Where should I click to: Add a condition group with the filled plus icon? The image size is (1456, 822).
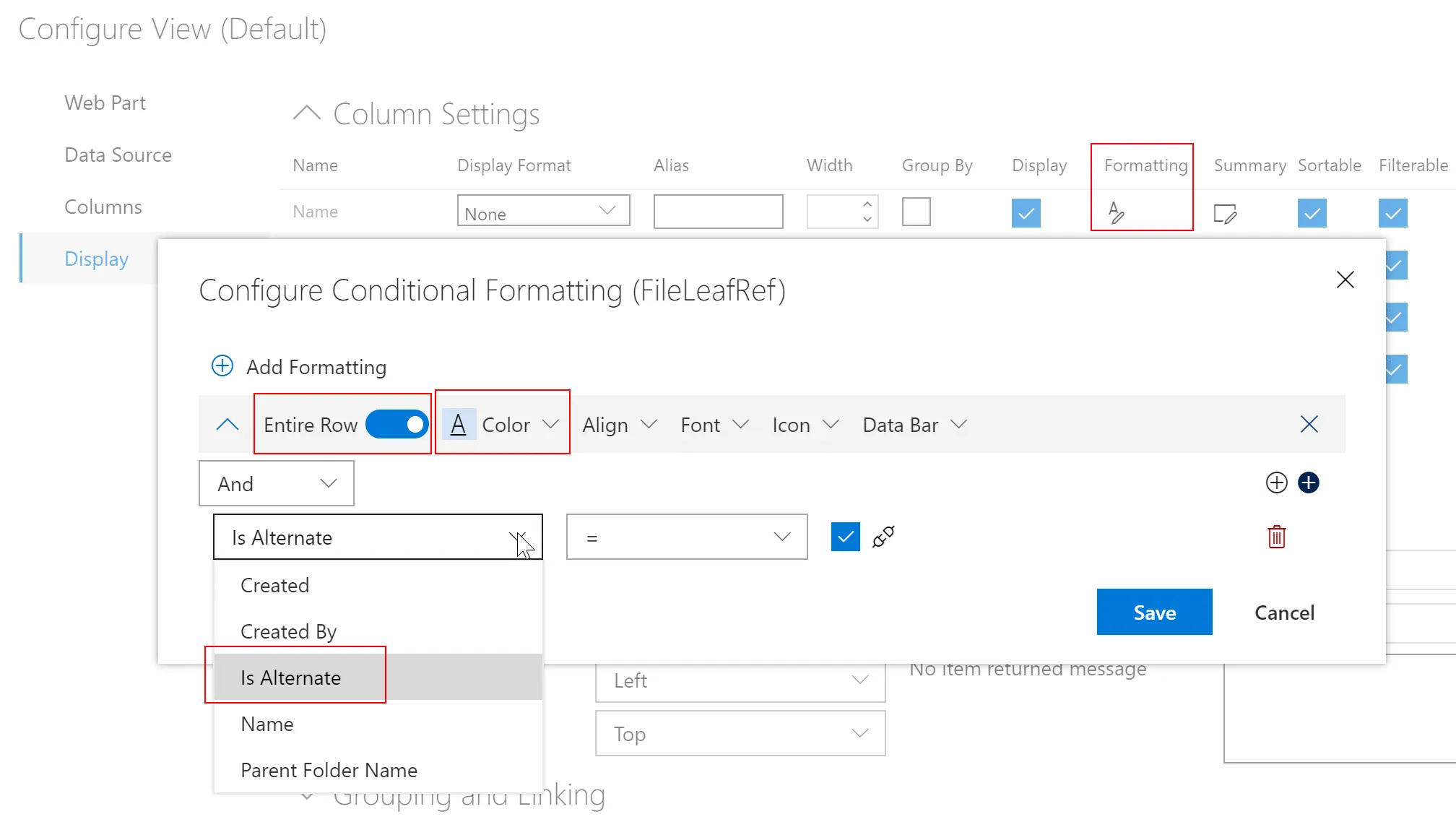point(1308,483)
